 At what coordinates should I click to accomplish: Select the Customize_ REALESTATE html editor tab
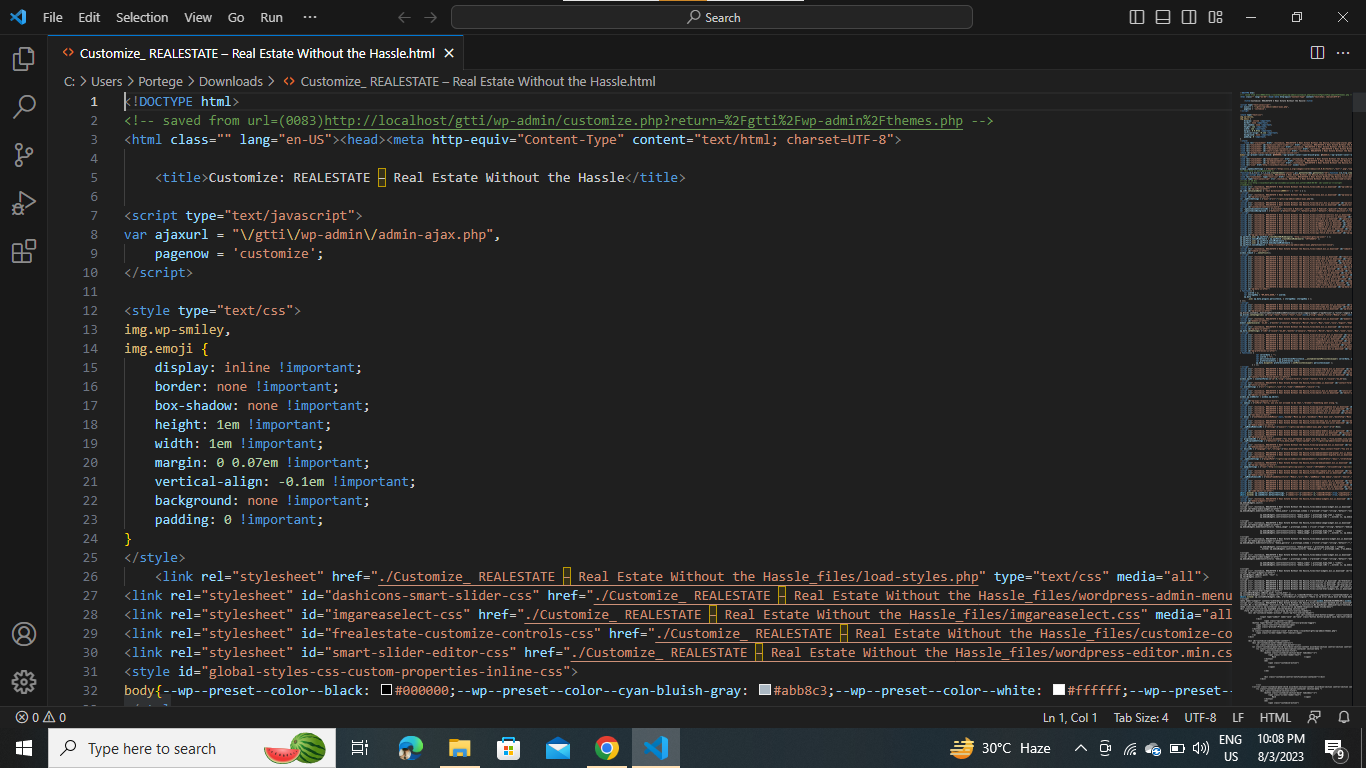point(257,53)
